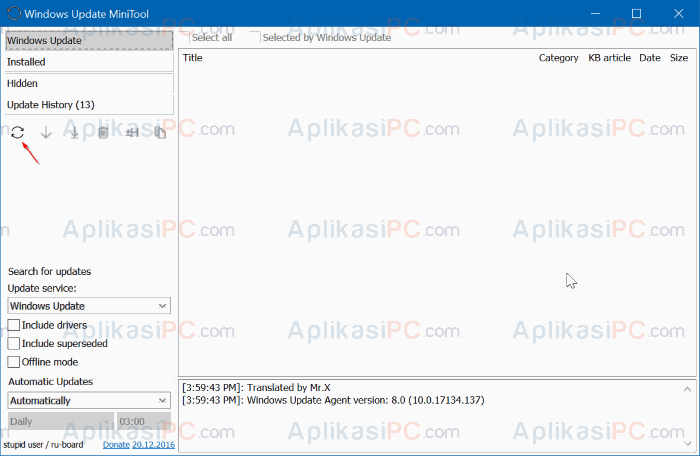
Task: Toggle Offline mode checkbox
Action: pos(14,362)
